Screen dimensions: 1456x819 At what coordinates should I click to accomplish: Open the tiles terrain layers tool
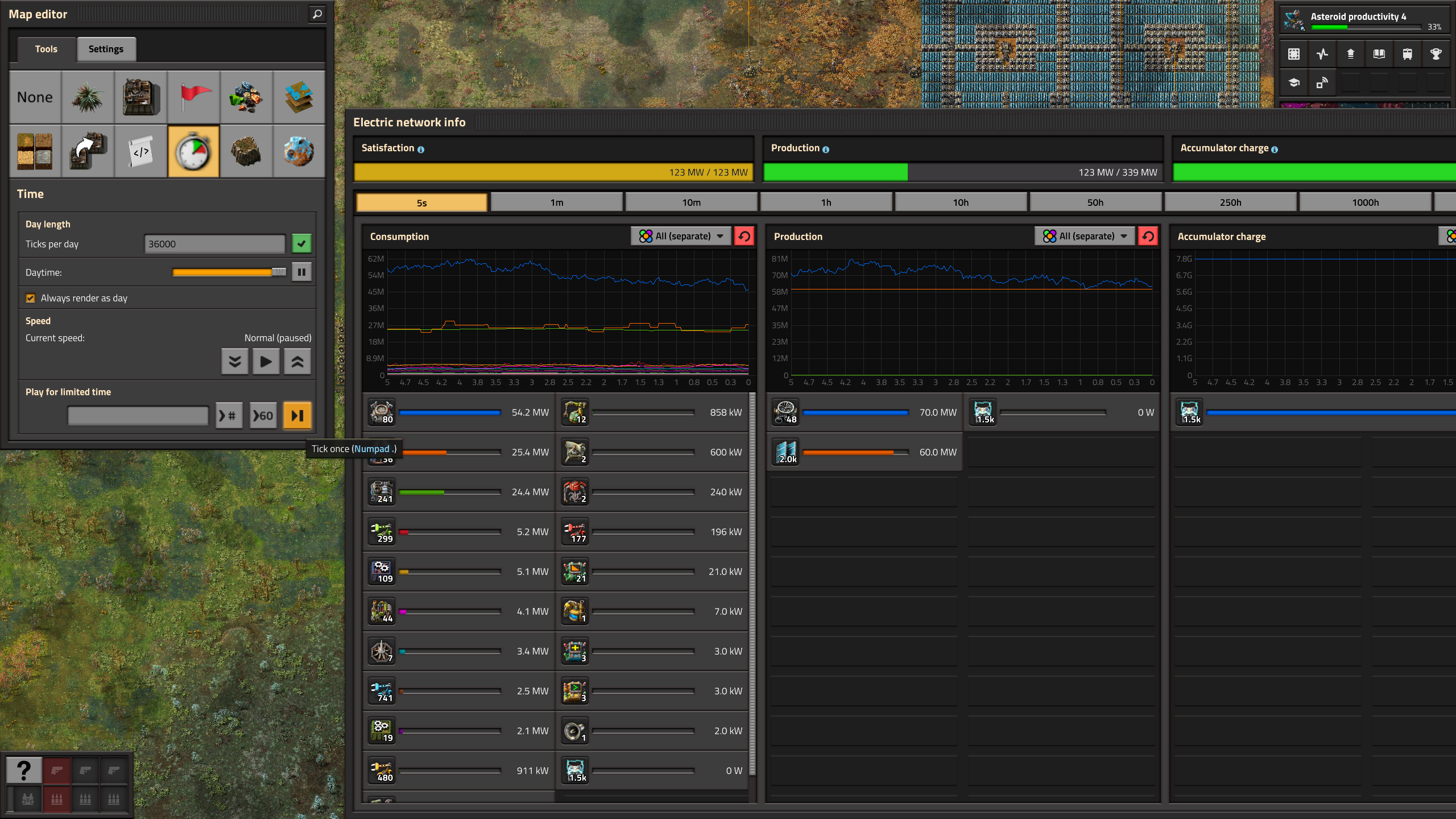click(x=299, y=97)
